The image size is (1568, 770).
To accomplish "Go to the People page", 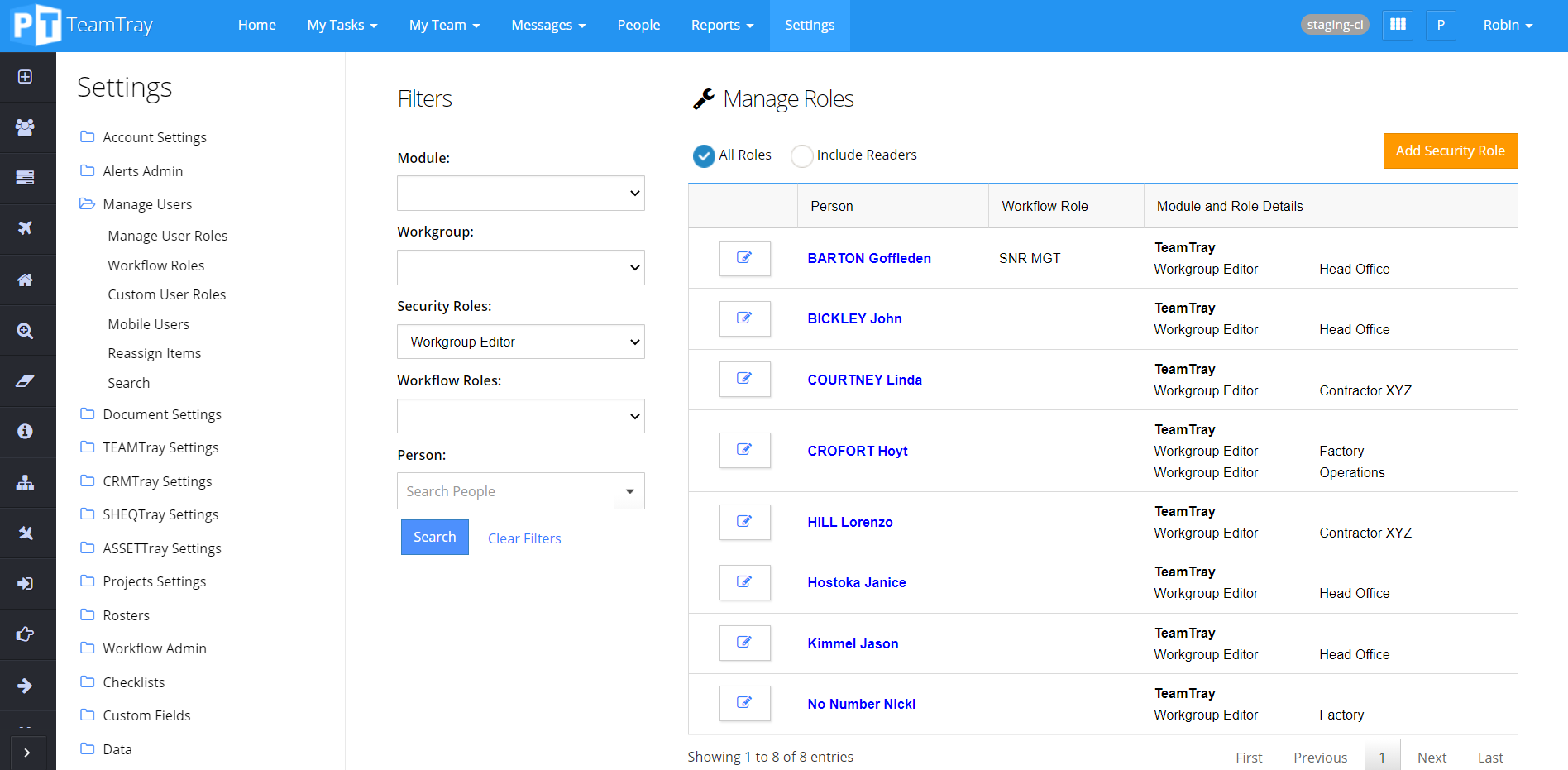I will tap(638, 26).
